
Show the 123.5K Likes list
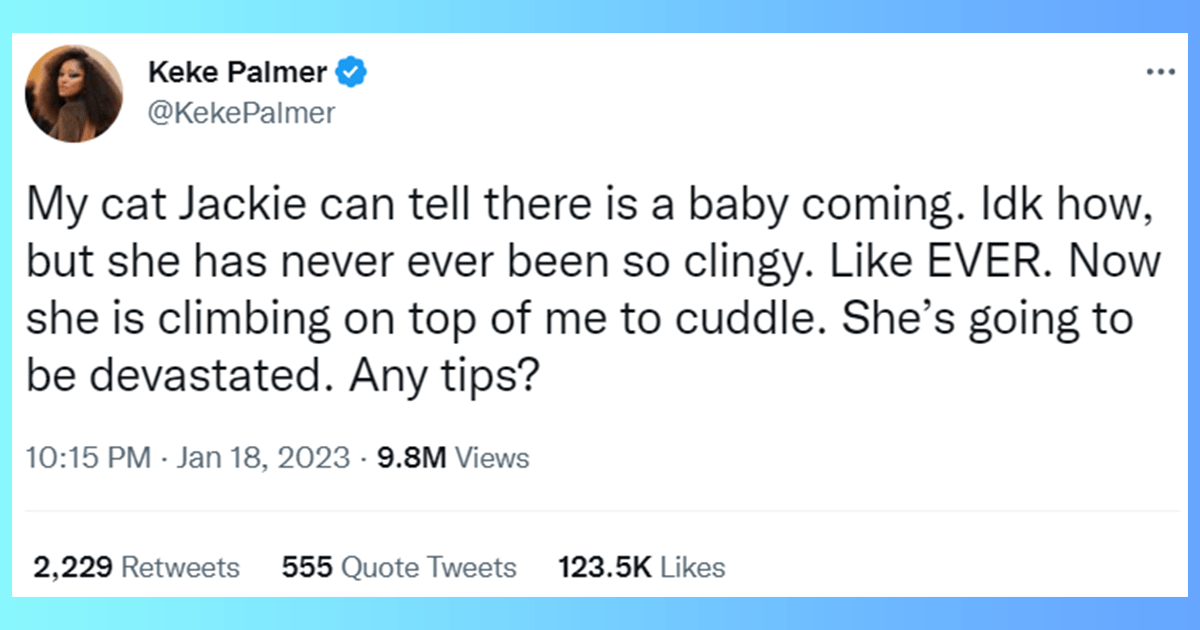point(641,568)
